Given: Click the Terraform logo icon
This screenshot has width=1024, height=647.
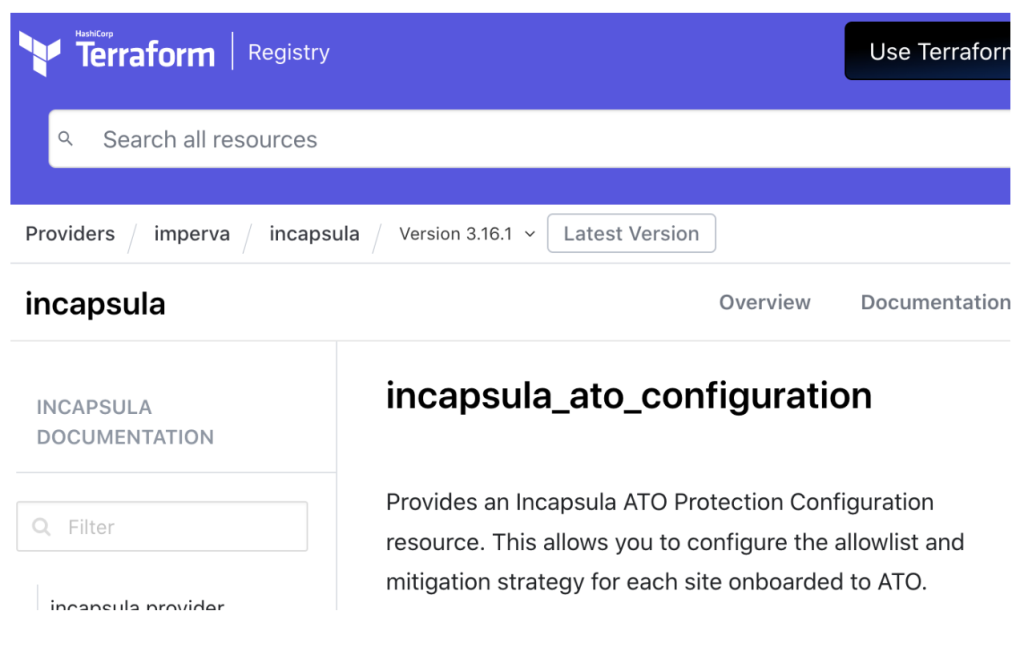Looking at the screenshot, I should [39, 50].
